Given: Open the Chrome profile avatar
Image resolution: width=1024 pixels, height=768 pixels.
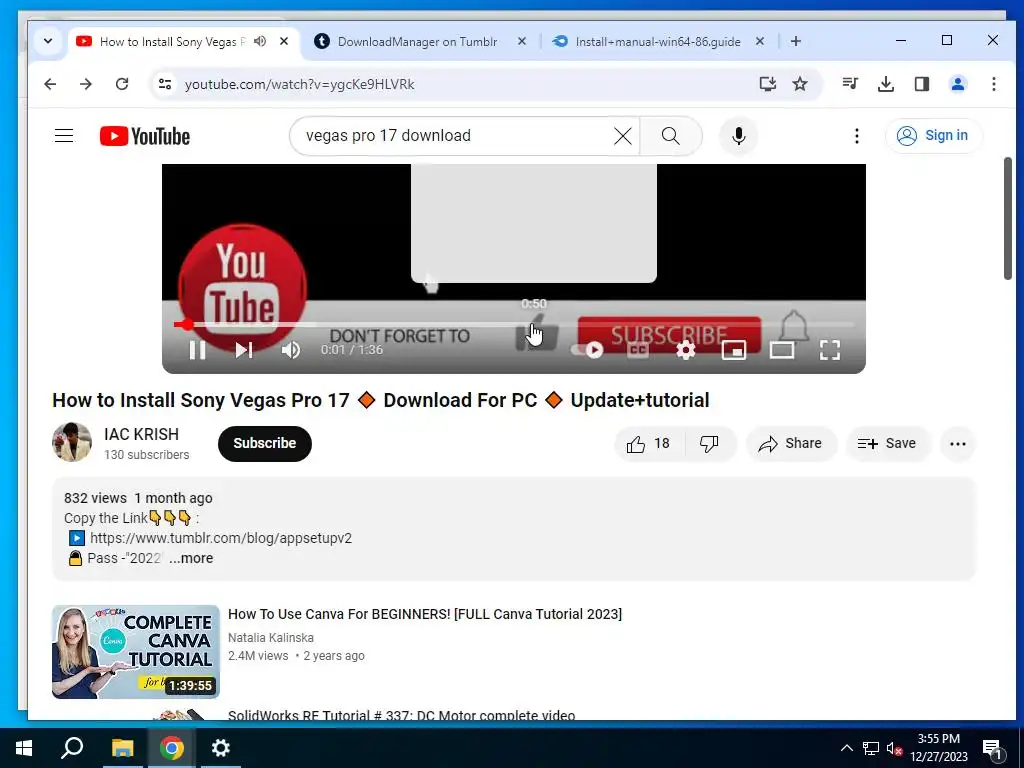Looking at the screenshot, I should 958,84.
